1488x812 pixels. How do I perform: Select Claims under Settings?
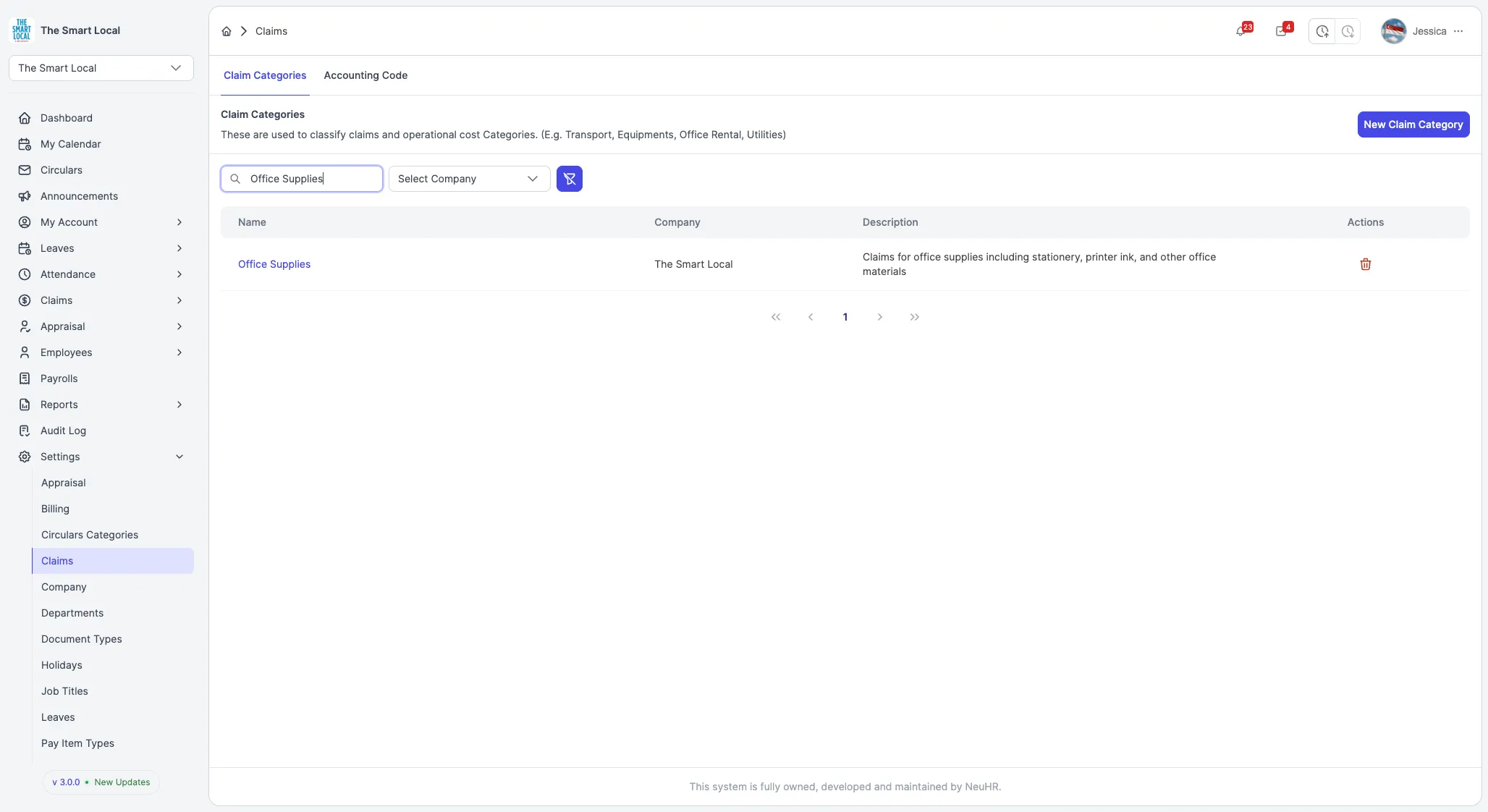coord(113,561)
